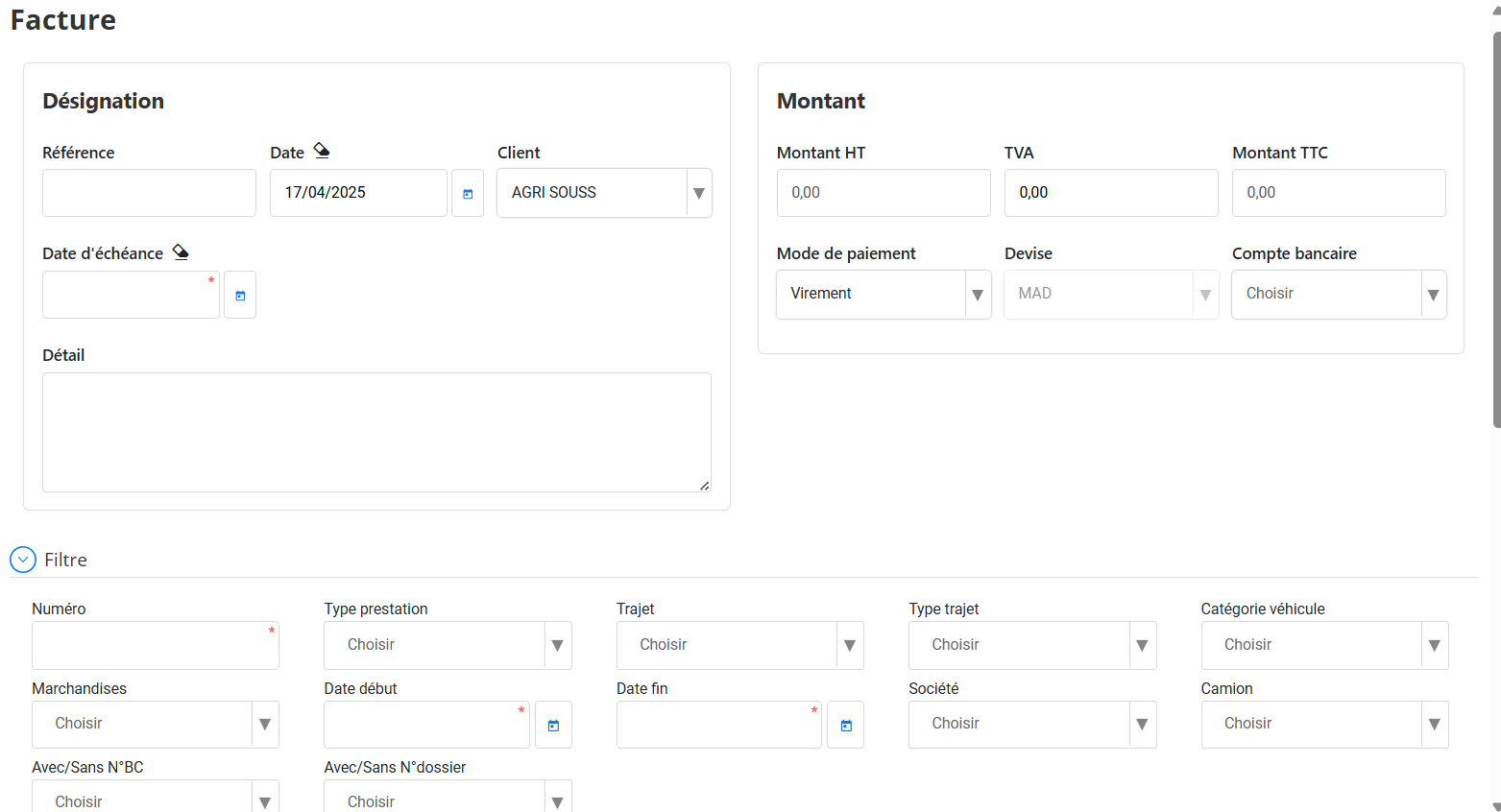1501x812 pixels.
Task: Click the Facture page heading
Action: (63, 20)
